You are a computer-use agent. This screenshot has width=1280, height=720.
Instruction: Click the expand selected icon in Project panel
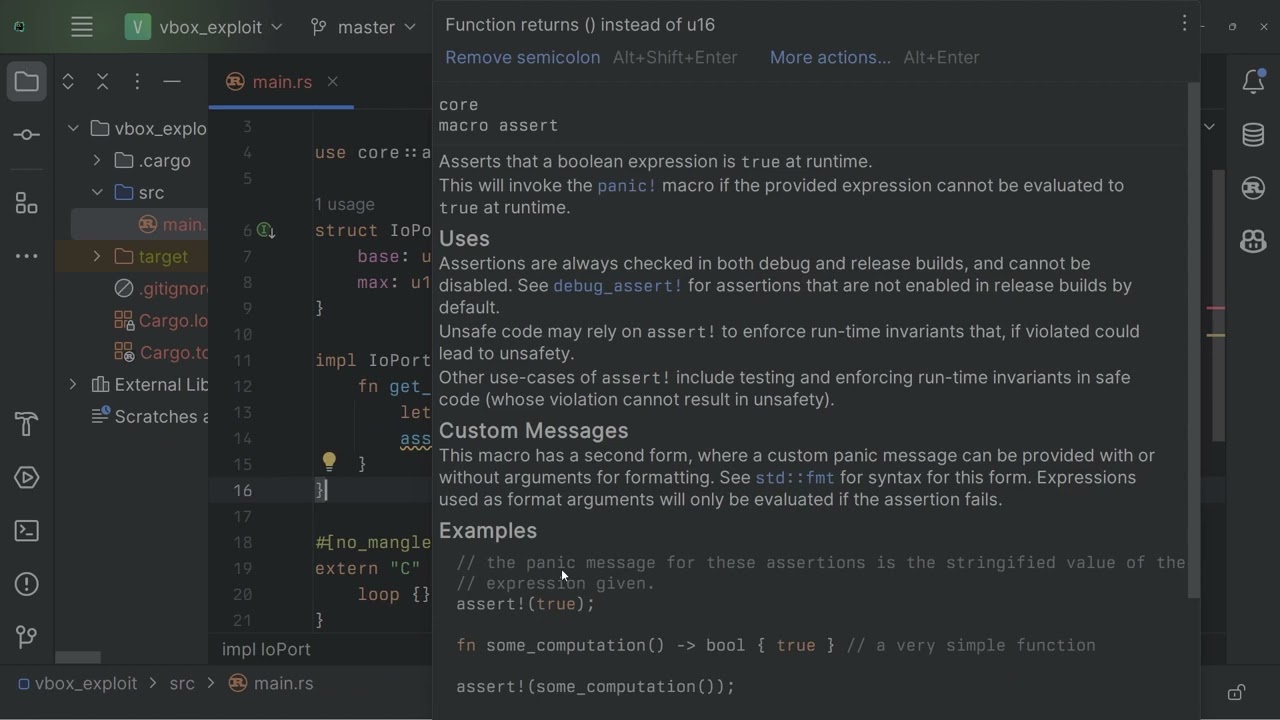click(68, 82)
